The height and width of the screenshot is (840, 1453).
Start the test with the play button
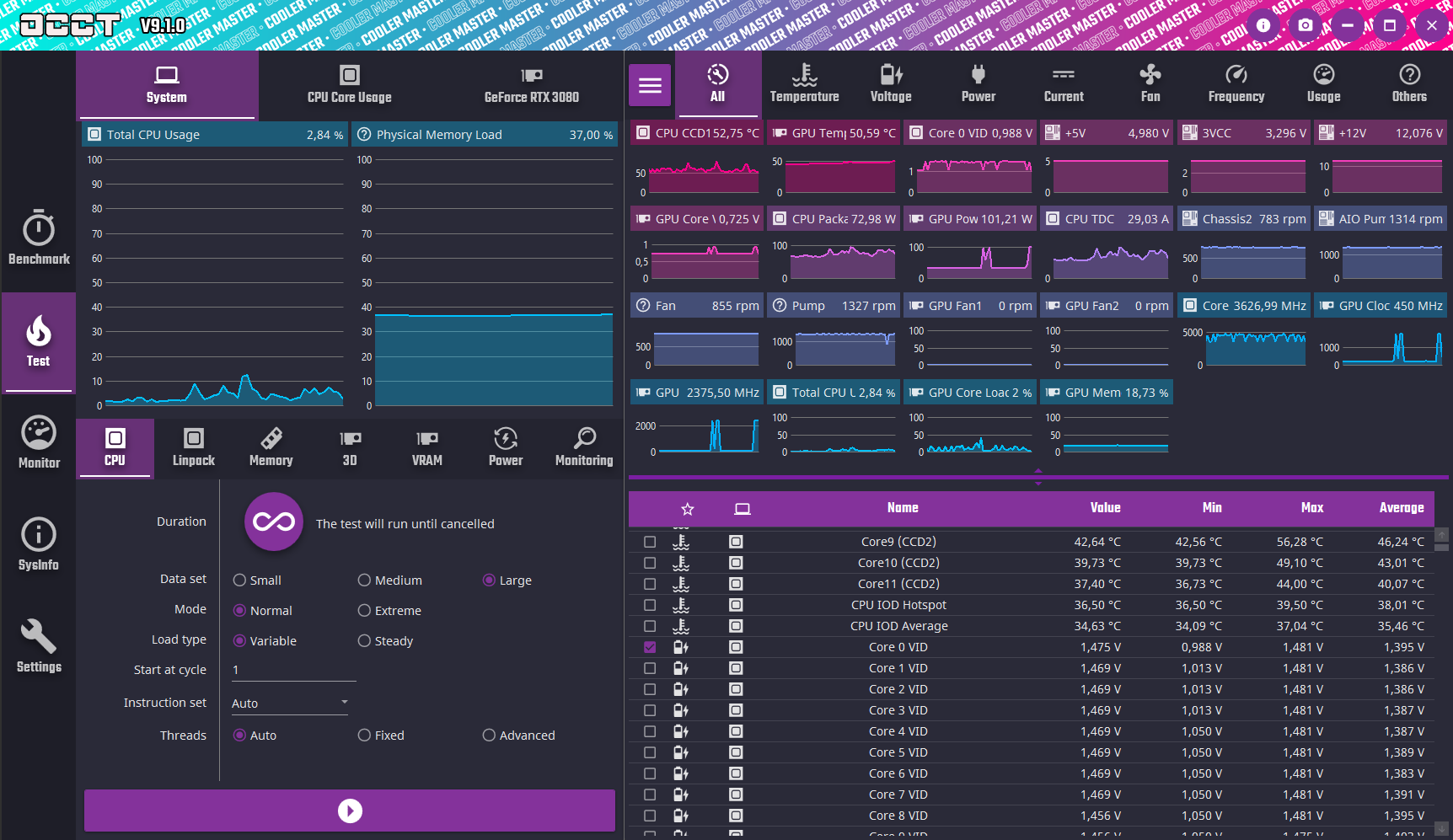(x=350, y=811)
